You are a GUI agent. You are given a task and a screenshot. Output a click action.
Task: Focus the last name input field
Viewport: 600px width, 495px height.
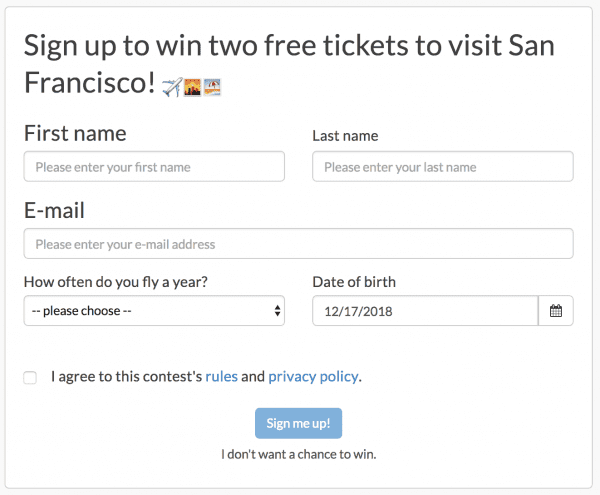pyautogui.click(x=443, y=166)
